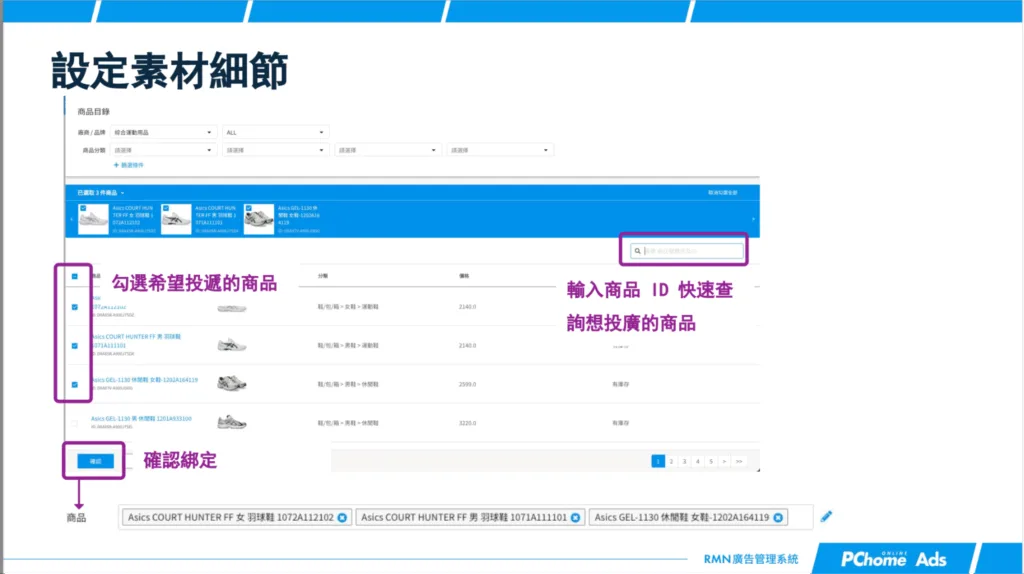Uncheck Asics GEL-1130 休閒鞋 女鞋 row checkbox

point(74,385)
